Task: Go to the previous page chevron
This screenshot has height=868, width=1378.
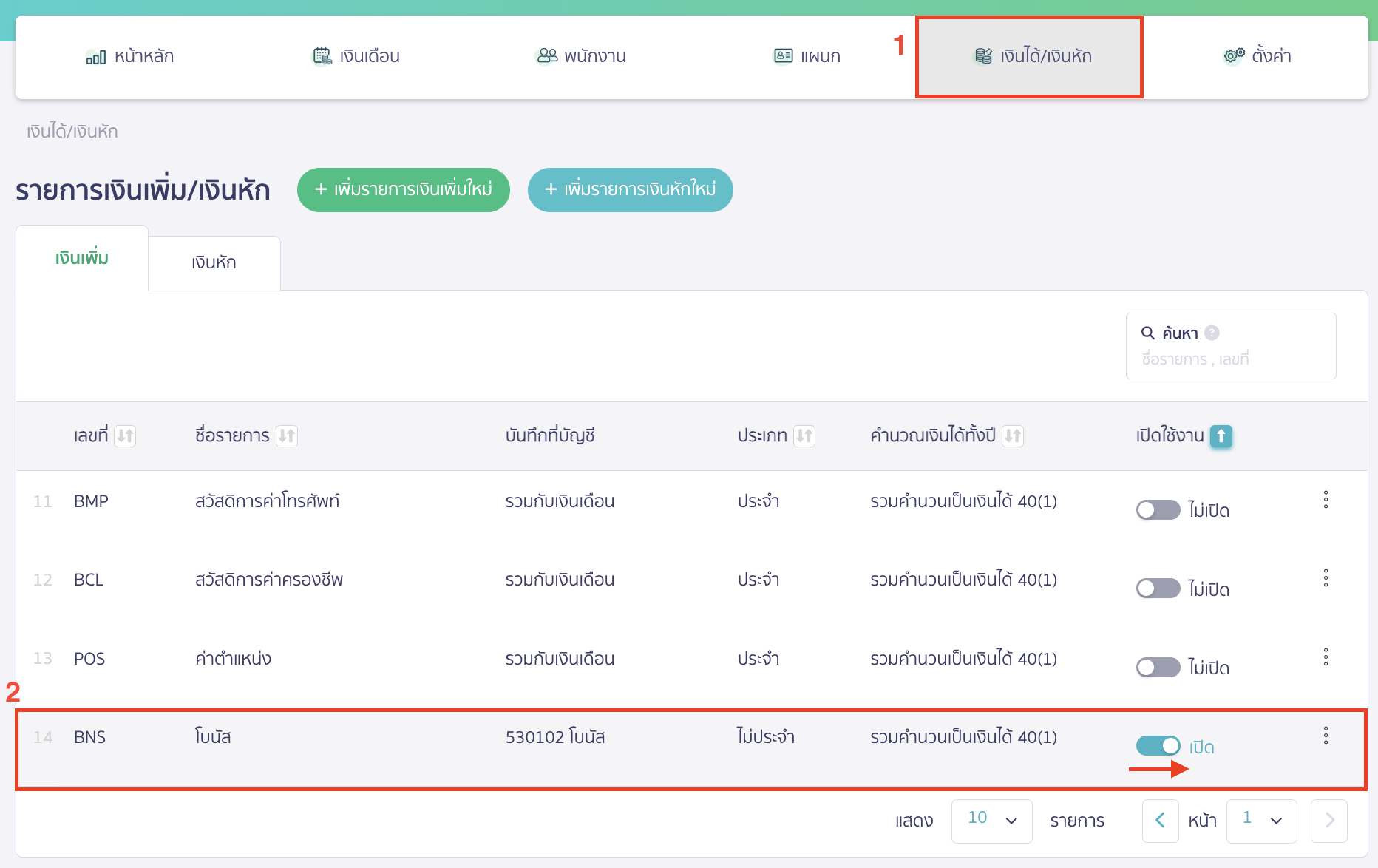Action: 1160,821
